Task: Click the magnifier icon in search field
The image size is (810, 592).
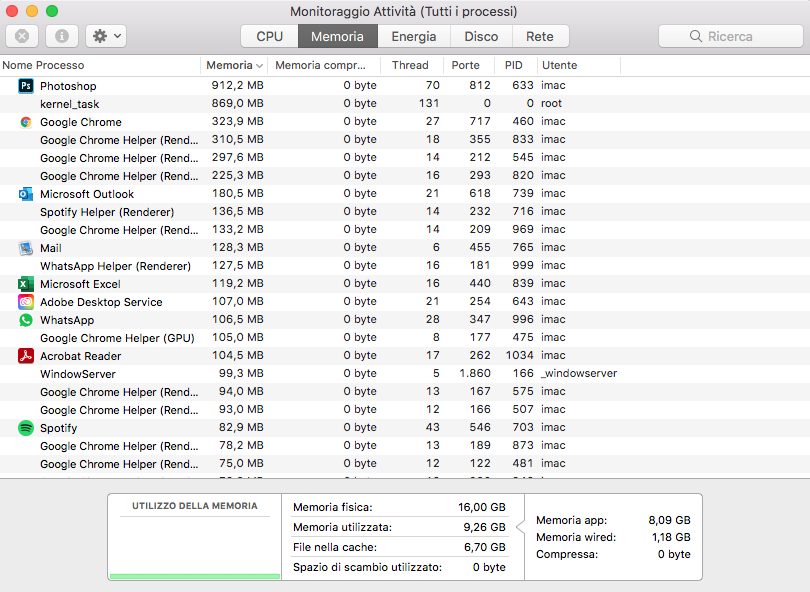Action: [696, 36]
